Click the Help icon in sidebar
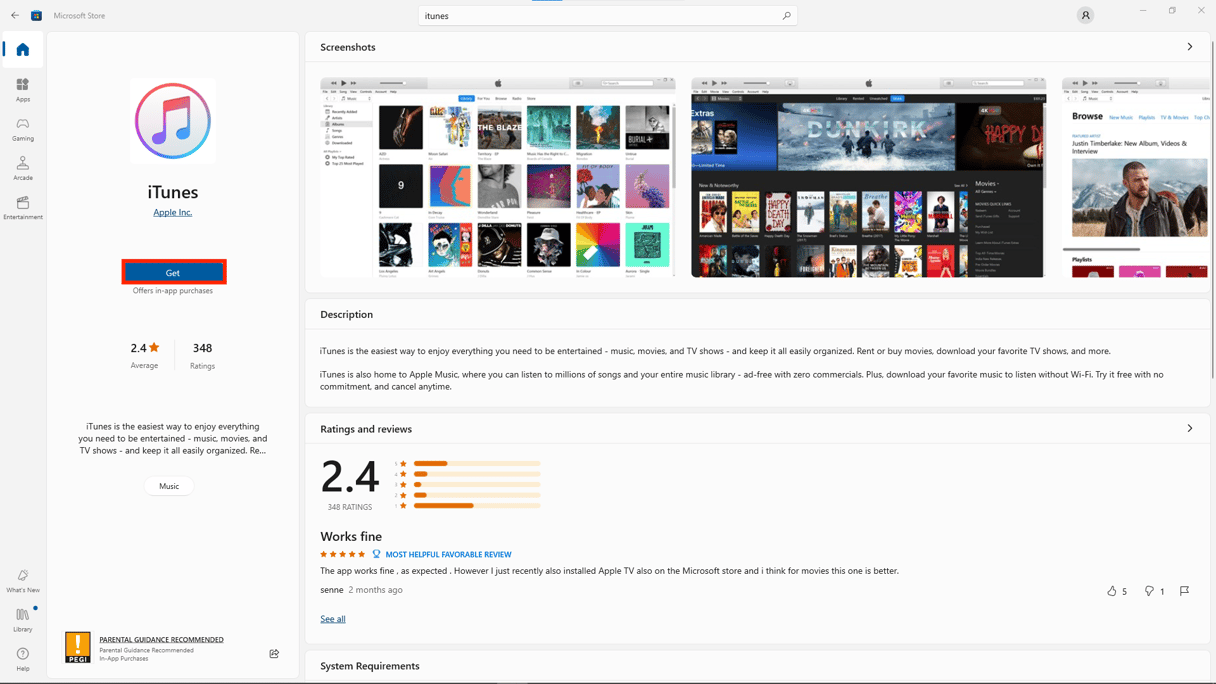This screenshot has width=1216, height=684. [x=22, y=659]
